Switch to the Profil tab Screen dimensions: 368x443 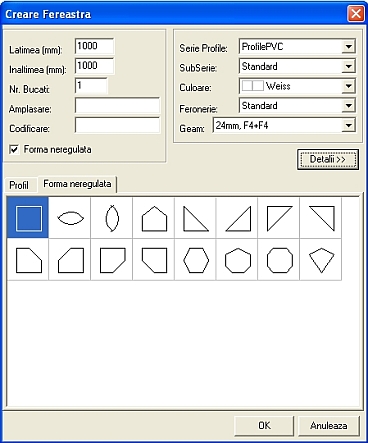click(x=19, y=185)
